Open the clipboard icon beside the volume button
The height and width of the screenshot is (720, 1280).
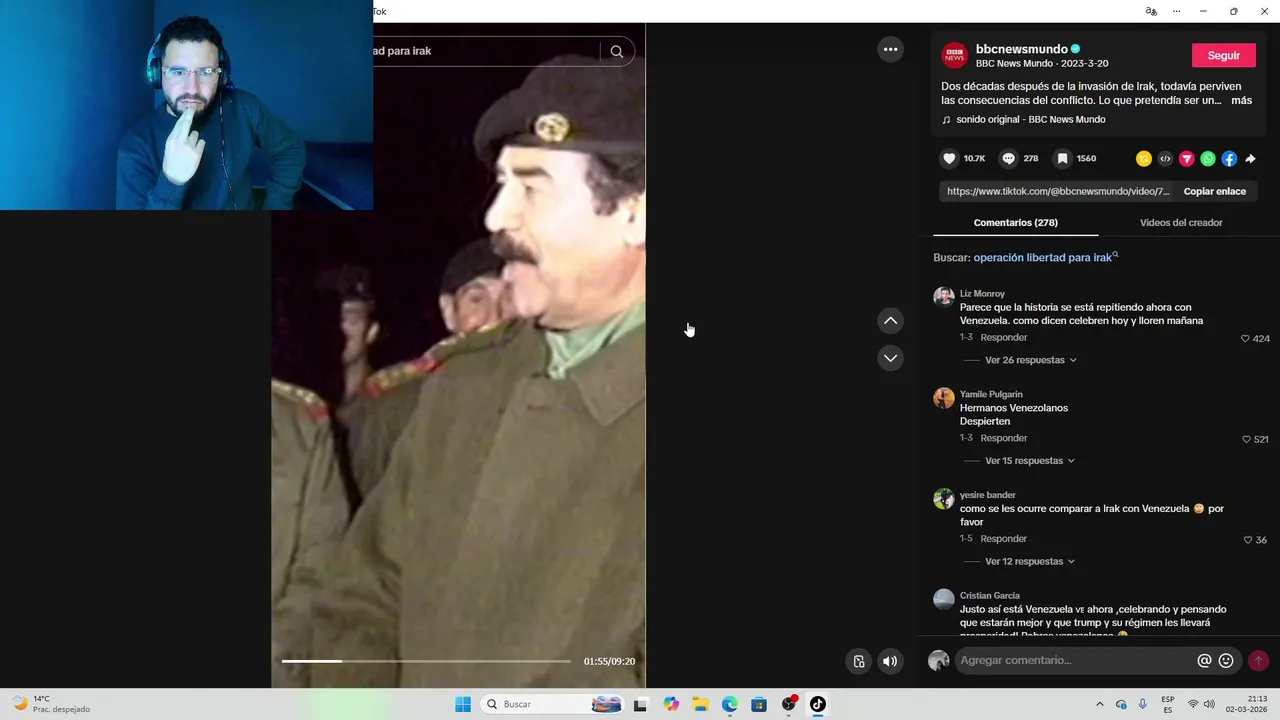[x=858, y=661]
